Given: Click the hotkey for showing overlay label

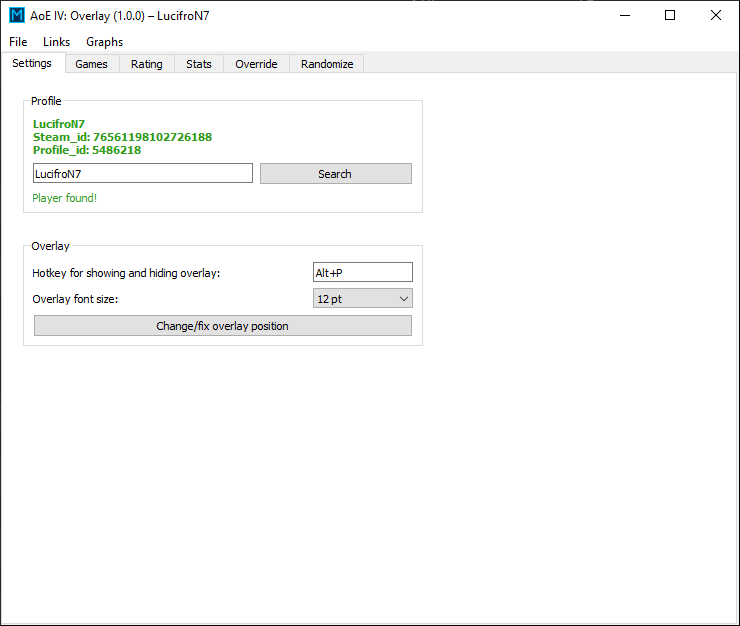Looking at the screenshot, I should [x=126, y=273].
